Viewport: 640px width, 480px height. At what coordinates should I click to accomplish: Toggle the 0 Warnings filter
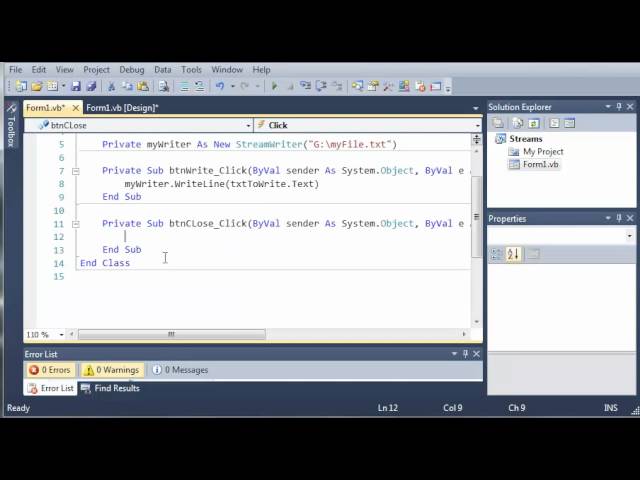point(111,370)
